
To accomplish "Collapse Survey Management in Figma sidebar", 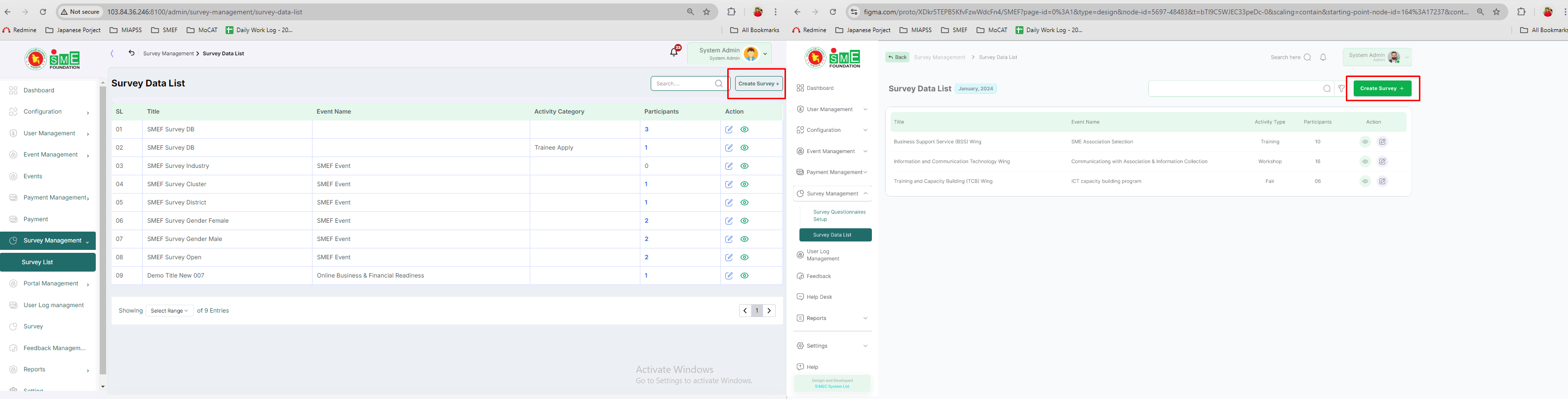I will 865,194.
